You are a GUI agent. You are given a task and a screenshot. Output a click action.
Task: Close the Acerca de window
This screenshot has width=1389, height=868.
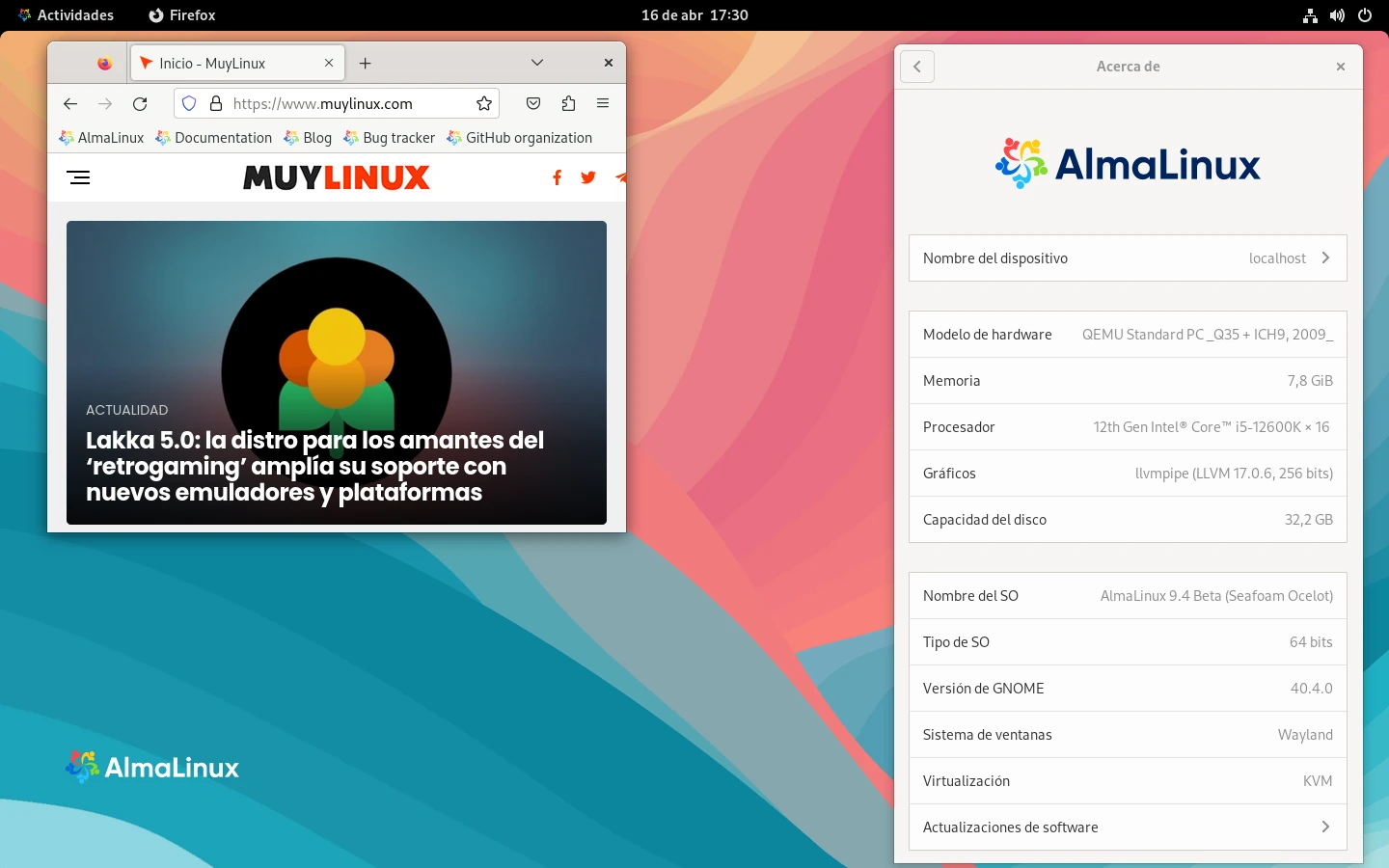1340,67
